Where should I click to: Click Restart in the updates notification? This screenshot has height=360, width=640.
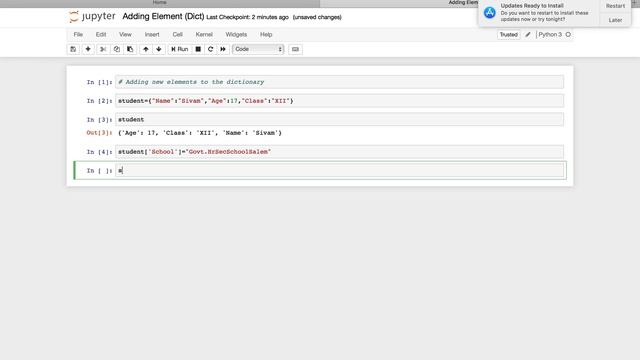click(615, 6)
